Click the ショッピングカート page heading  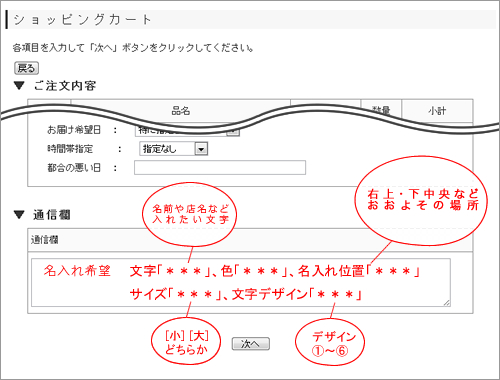82,20
